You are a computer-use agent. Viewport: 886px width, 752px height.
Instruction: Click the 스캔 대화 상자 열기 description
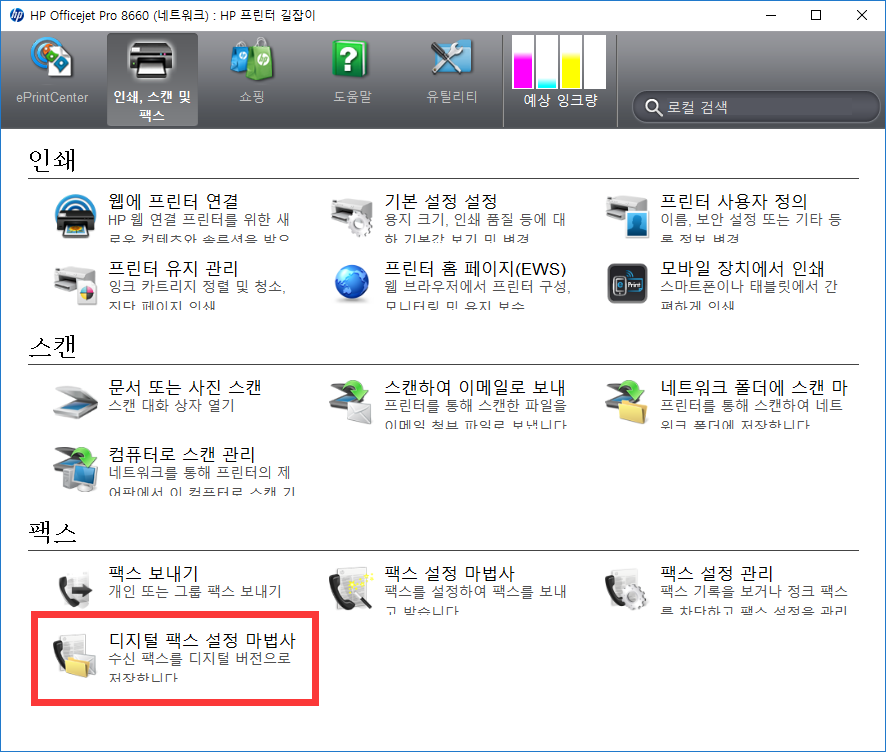click(x=171, y=405)
